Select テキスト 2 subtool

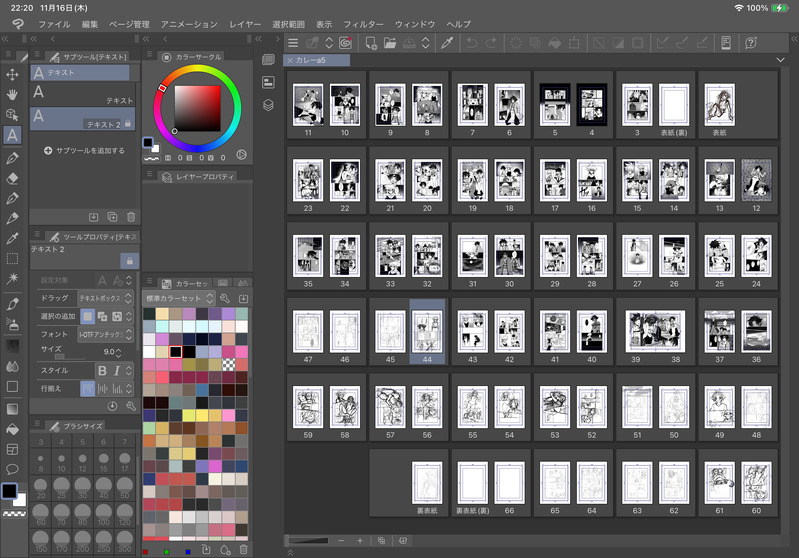coord(83,118)
